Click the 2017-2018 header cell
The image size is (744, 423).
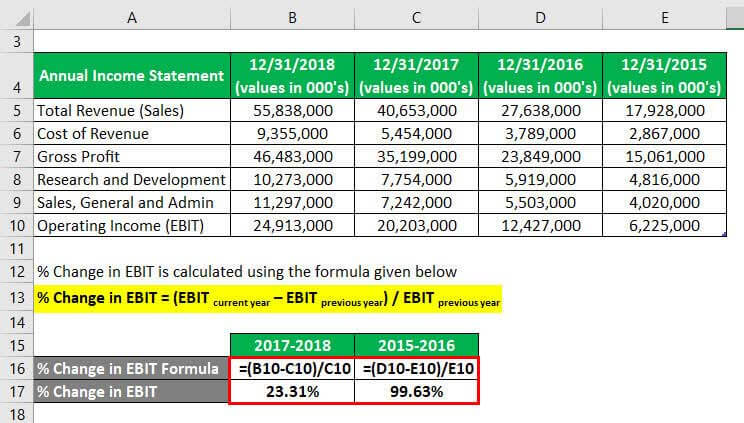(x=292, y=345)
